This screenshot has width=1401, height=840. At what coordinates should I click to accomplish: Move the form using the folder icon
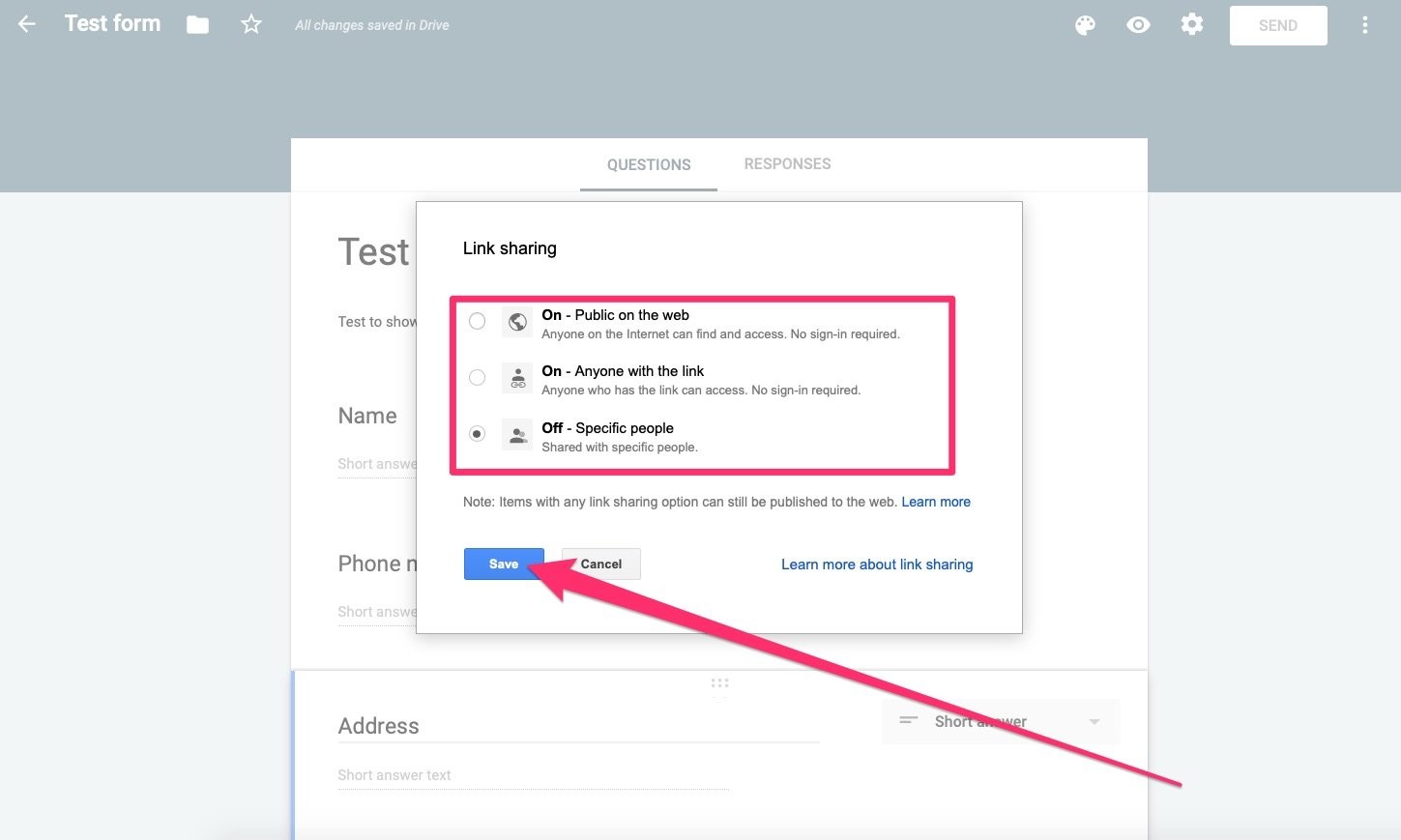click(197, 25)
